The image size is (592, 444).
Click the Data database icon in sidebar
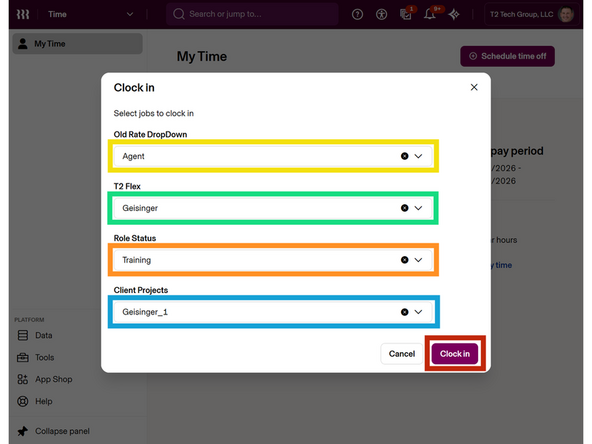23,335
